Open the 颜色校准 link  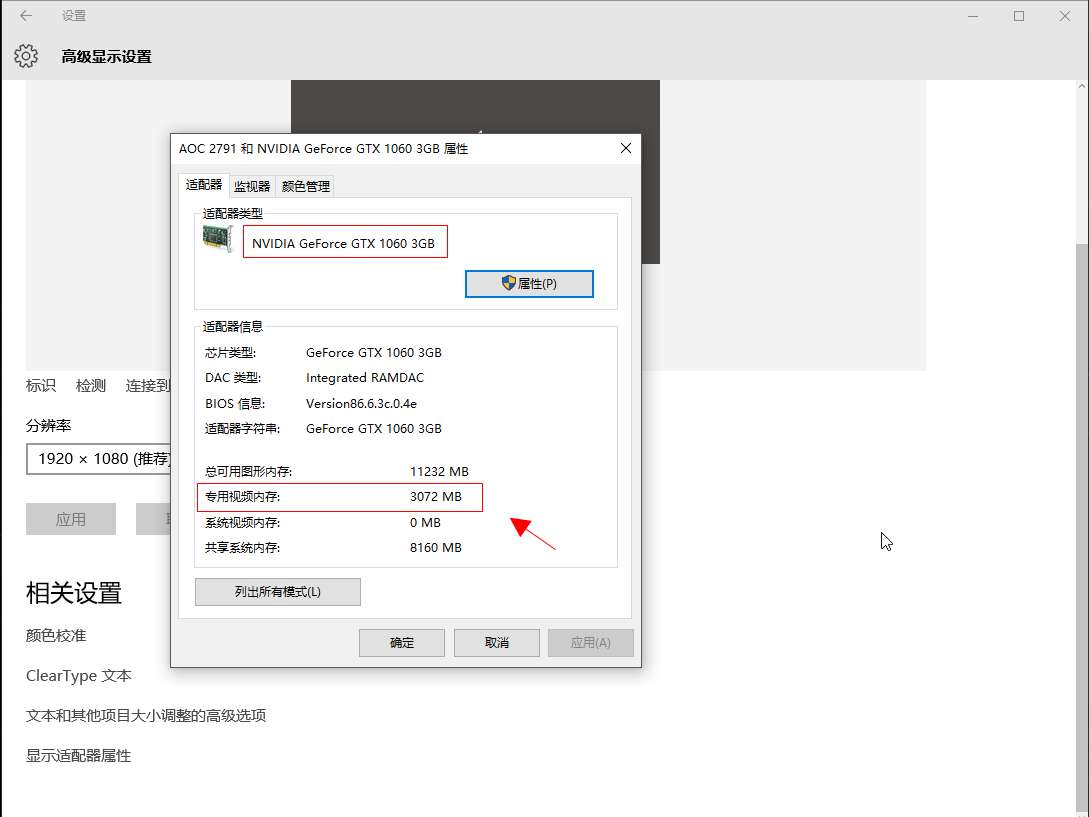pyautogui.click(x=56, y=636)
